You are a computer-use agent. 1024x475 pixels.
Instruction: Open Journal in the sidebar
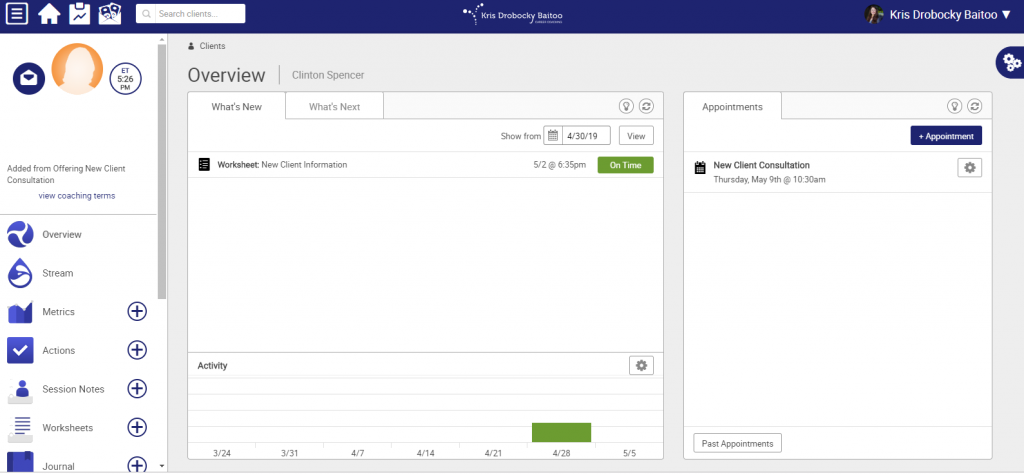tap(58, 467)
